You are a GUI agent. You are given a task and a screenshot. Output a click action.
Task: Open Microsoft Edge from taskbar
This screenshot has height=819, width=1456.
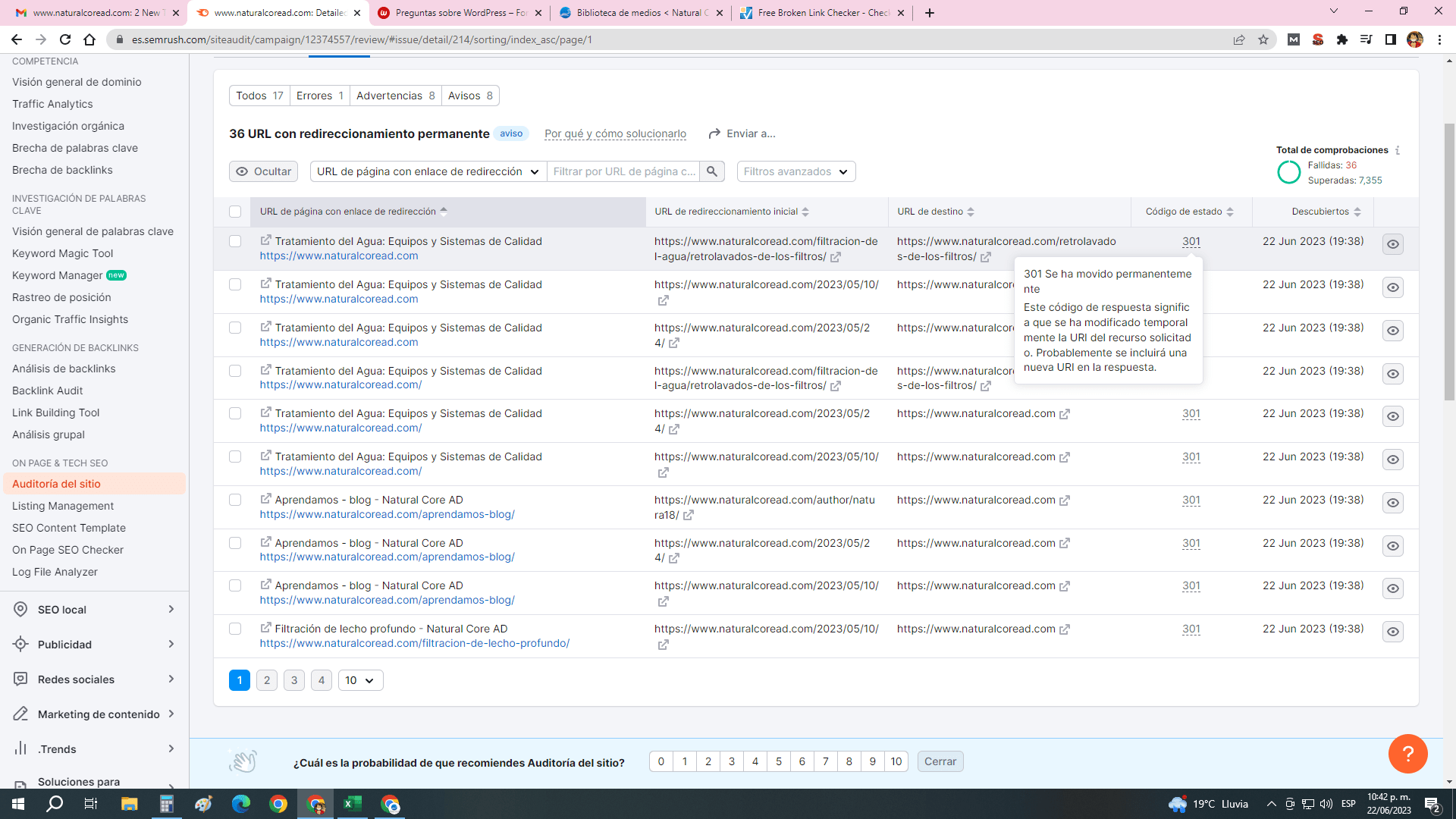coord(241,804)
